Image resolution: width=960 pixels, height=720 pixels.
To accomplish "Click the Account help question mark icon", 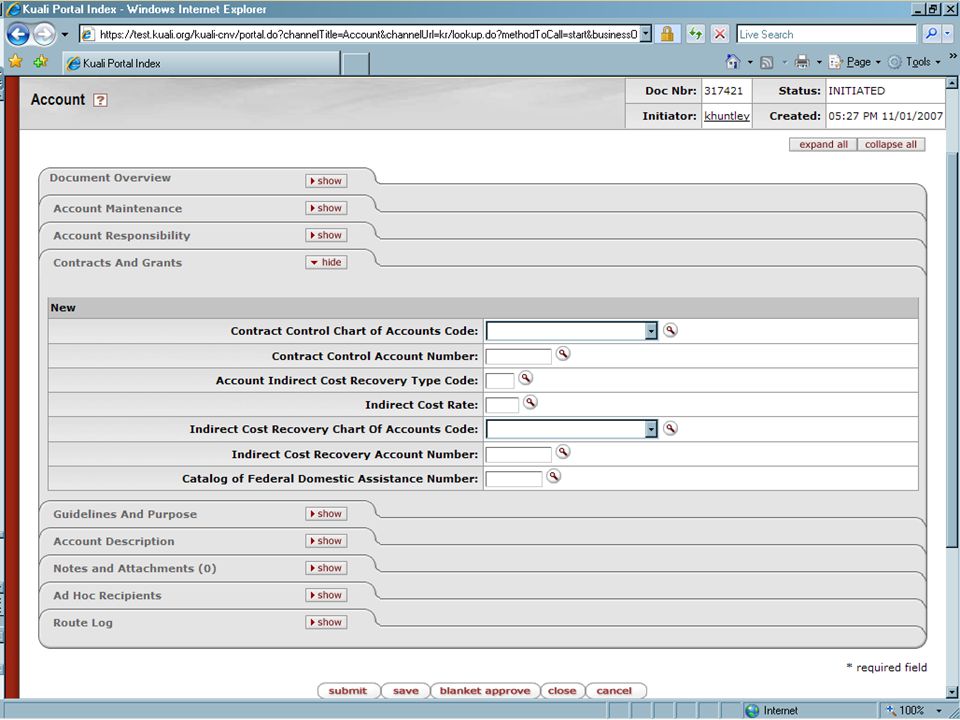I will 100,100.
